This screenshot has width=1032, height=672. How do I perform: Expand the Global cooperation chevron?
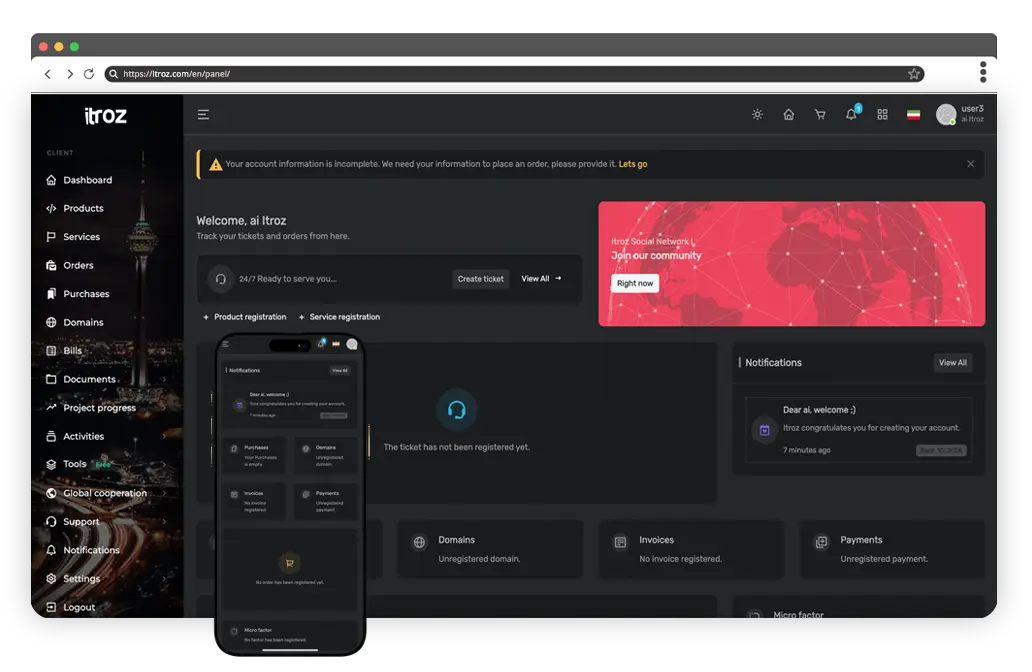165,493
